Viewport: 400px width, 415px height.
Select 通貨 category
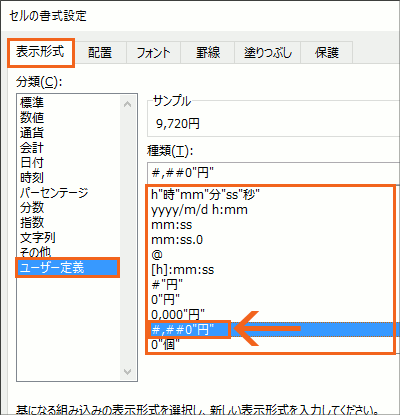[x=32, y=133]
